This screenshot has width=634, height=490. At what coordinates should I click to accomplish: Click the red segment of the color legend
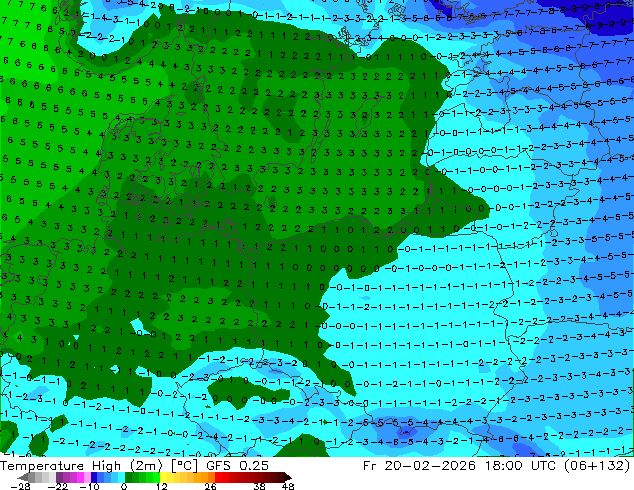pyautogui.click(x=222, y=477)
